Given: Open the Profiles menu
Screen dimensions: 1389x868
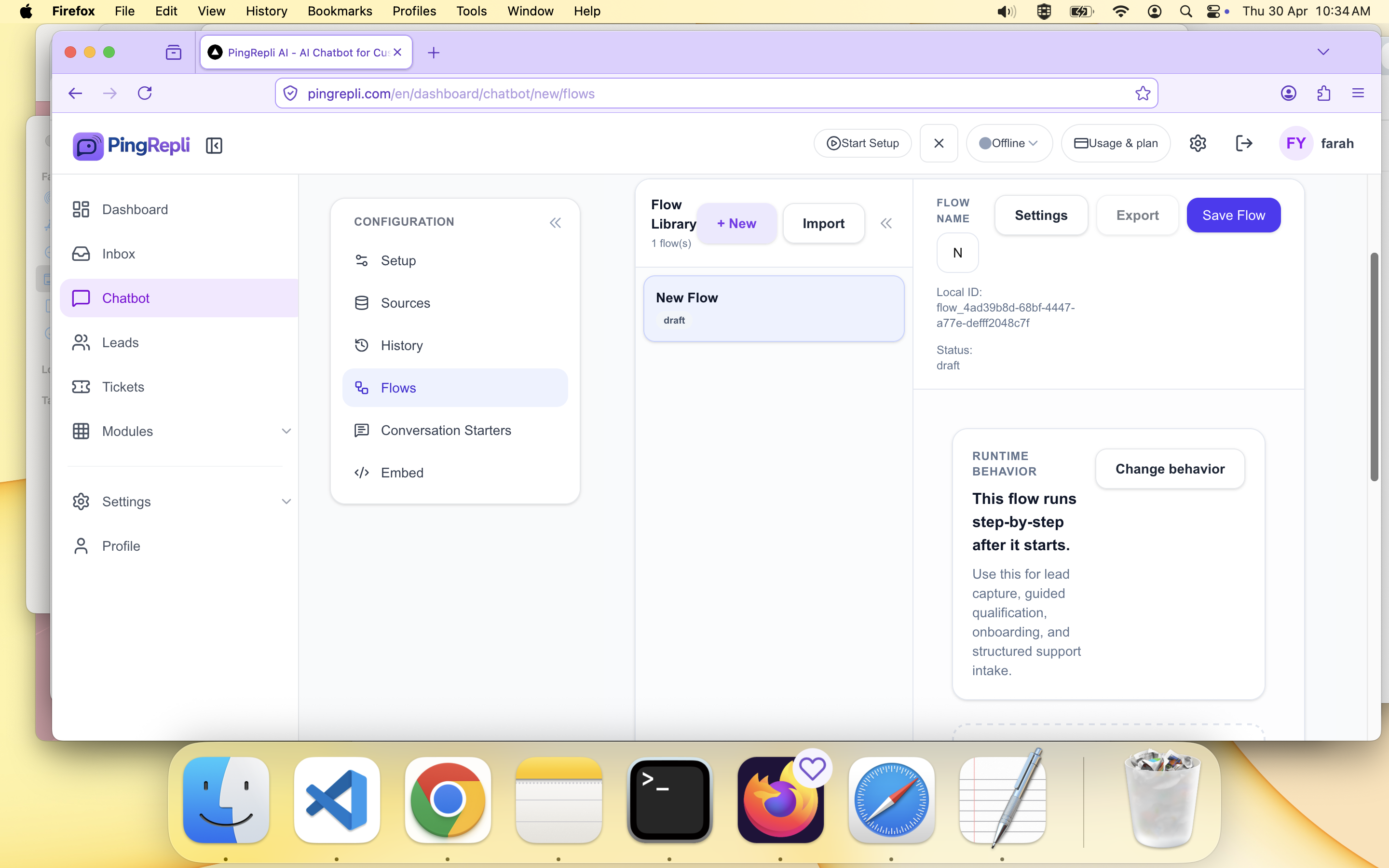Looking at the screenshot, I should pos(414,11).
